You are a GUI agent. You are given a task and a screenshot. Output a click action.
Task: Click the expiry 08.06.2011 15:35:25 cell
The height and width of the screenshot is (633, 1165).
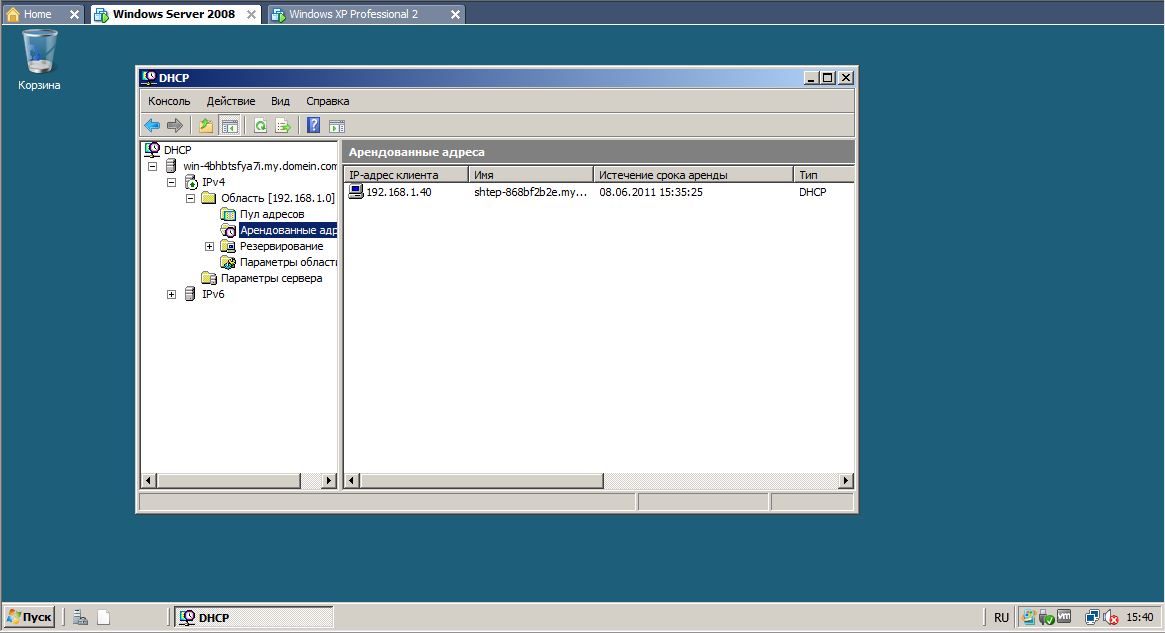pos(651,192)
